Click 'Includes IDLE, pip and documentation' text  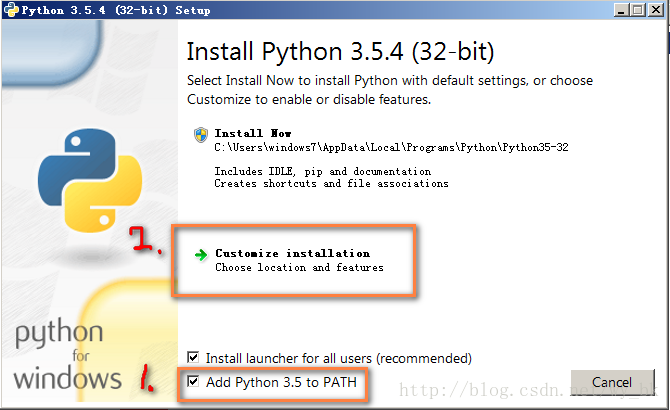tap(323, 171)
